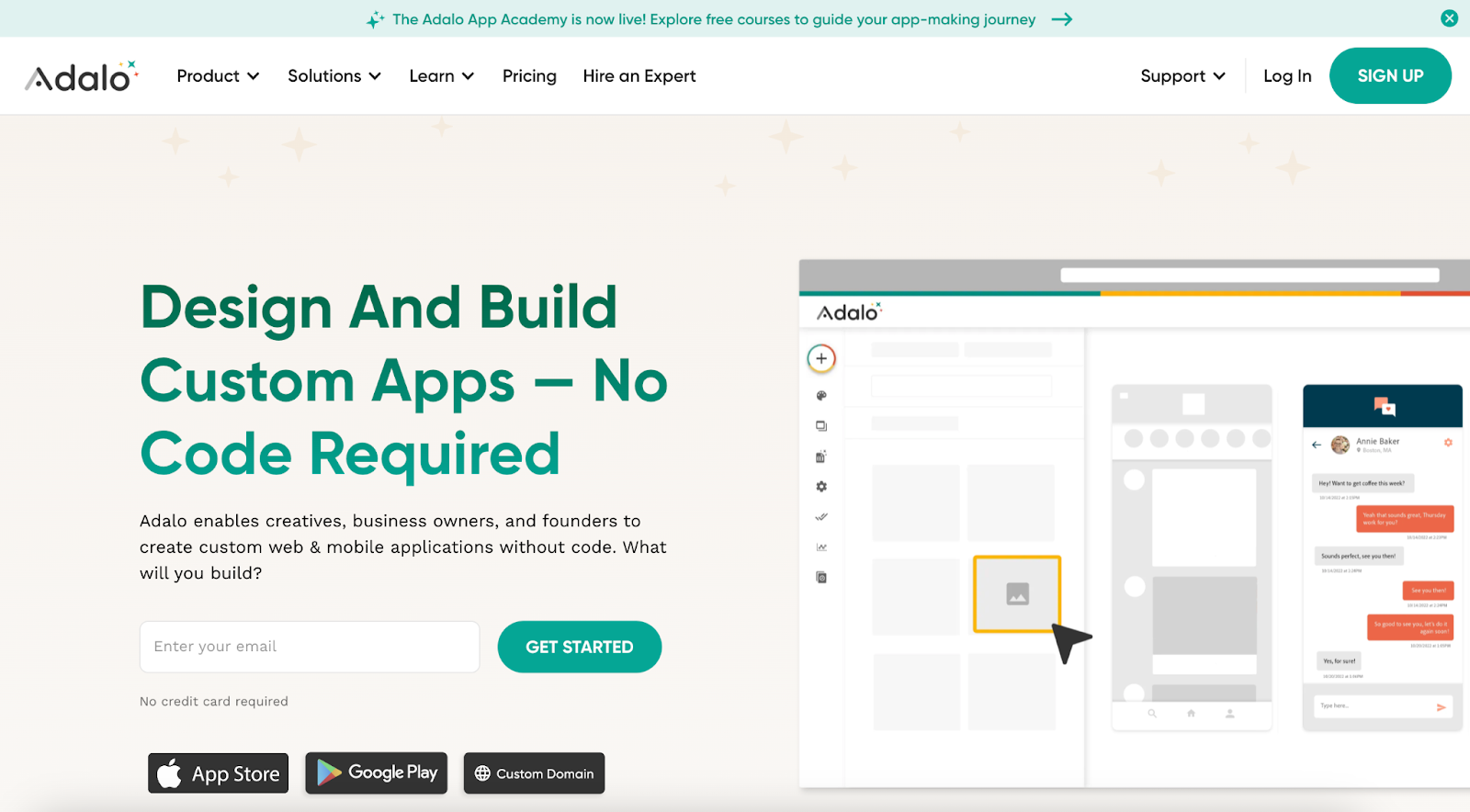Image resolution: width=1470 pixels, height=812 pixels.
Task: Click the profile icon in wireframe phone
Action: [1229, 714]
